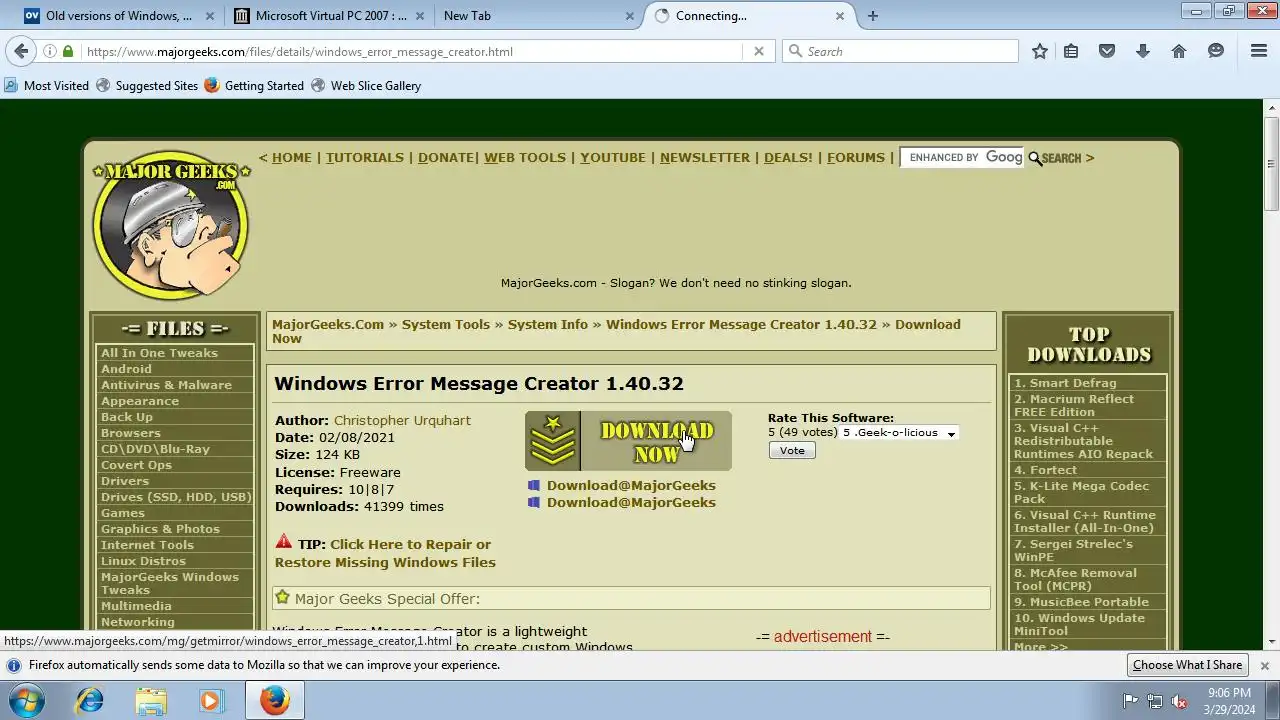Click the Enhanced by Google search box
1280x720 pixels.
pos(962,157)
